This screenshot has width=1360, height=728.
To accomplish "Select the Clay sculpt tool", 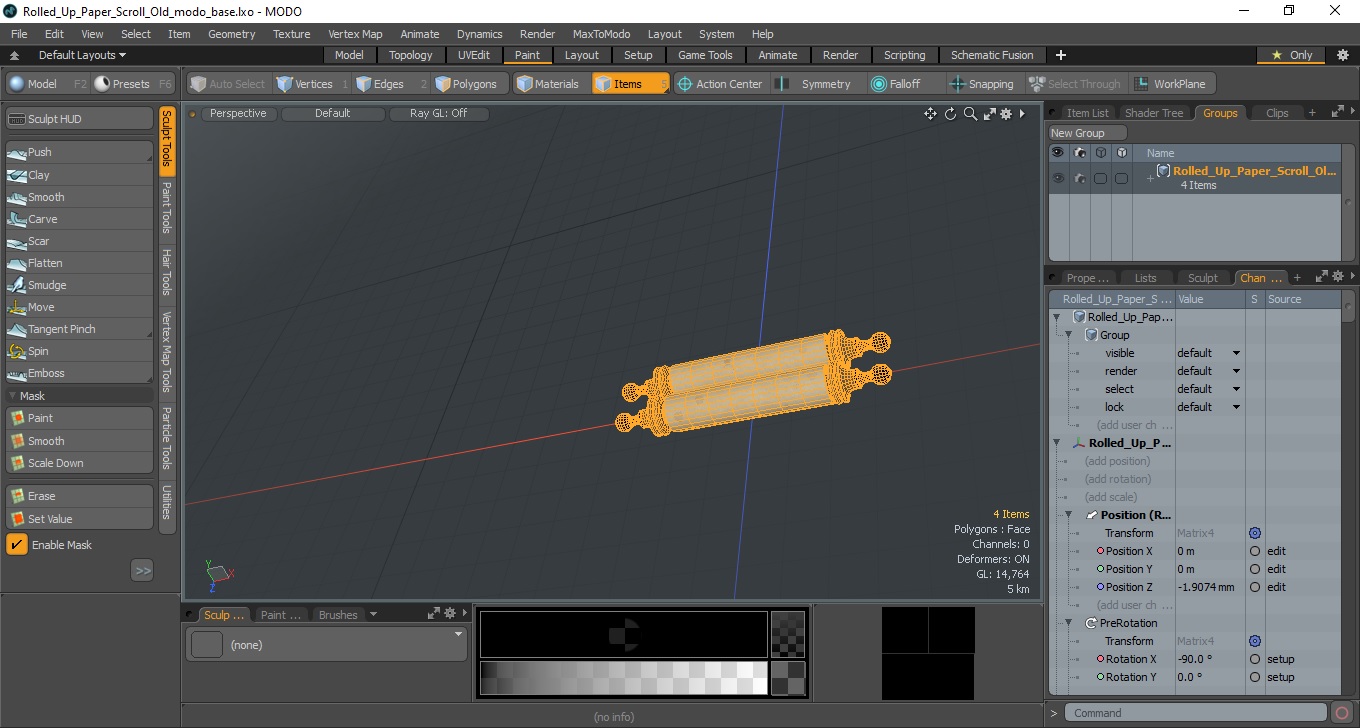I will pos(80,175).
